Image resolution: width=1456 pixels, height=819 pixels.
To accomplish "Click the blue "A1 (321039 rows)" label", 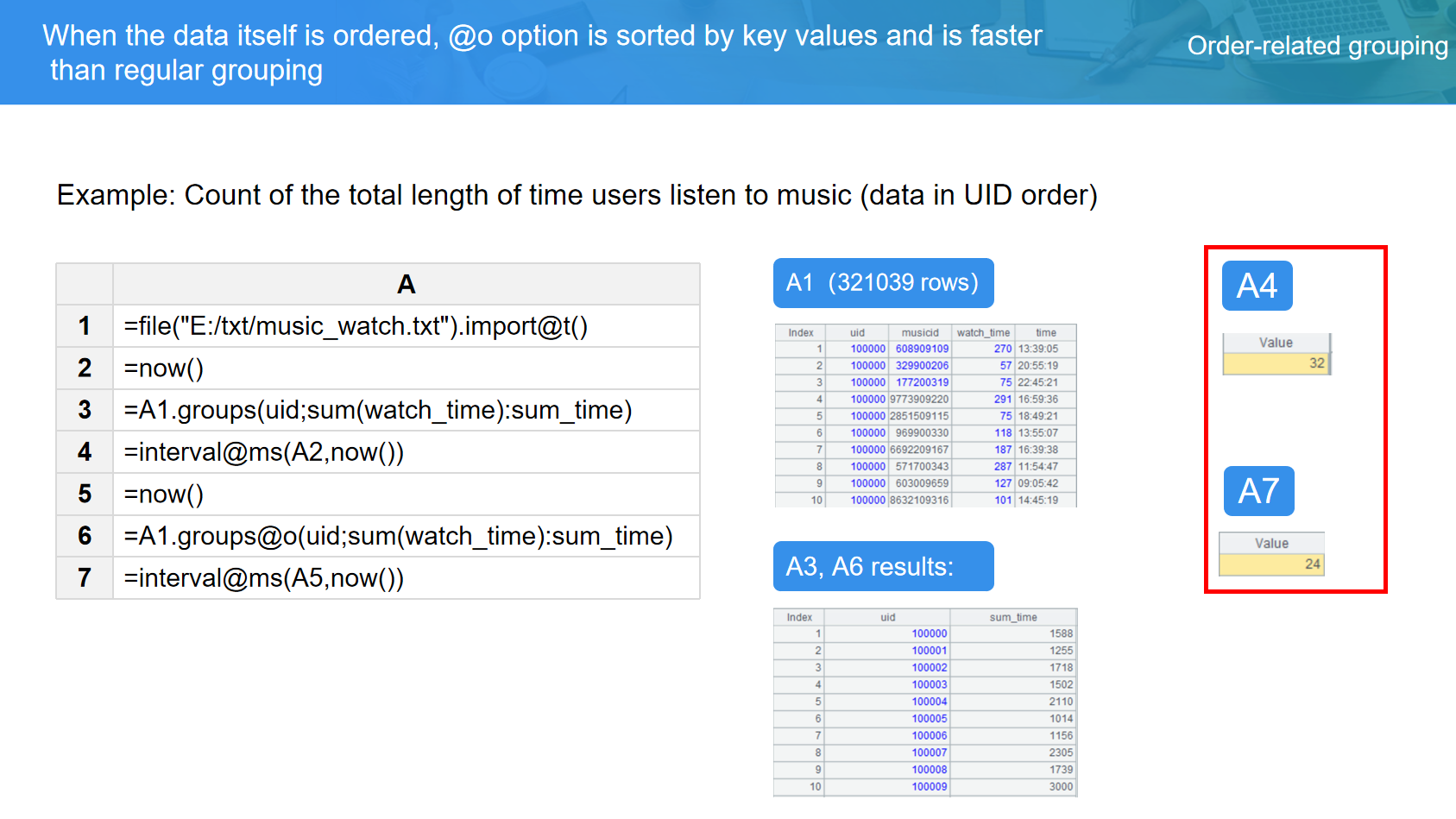I will pos(883,283).
